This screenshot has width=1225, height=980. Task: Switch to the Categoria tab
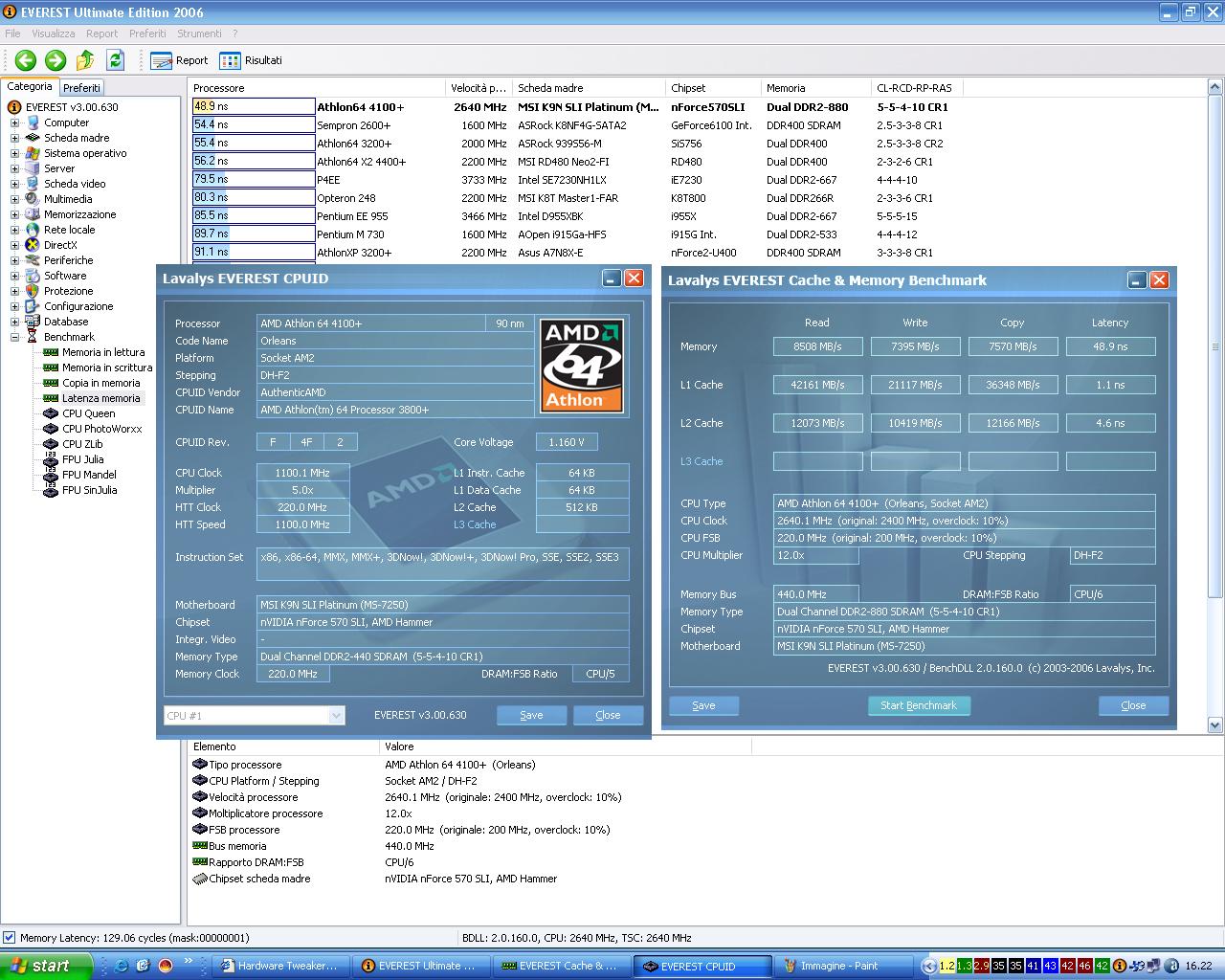(30, 86)
